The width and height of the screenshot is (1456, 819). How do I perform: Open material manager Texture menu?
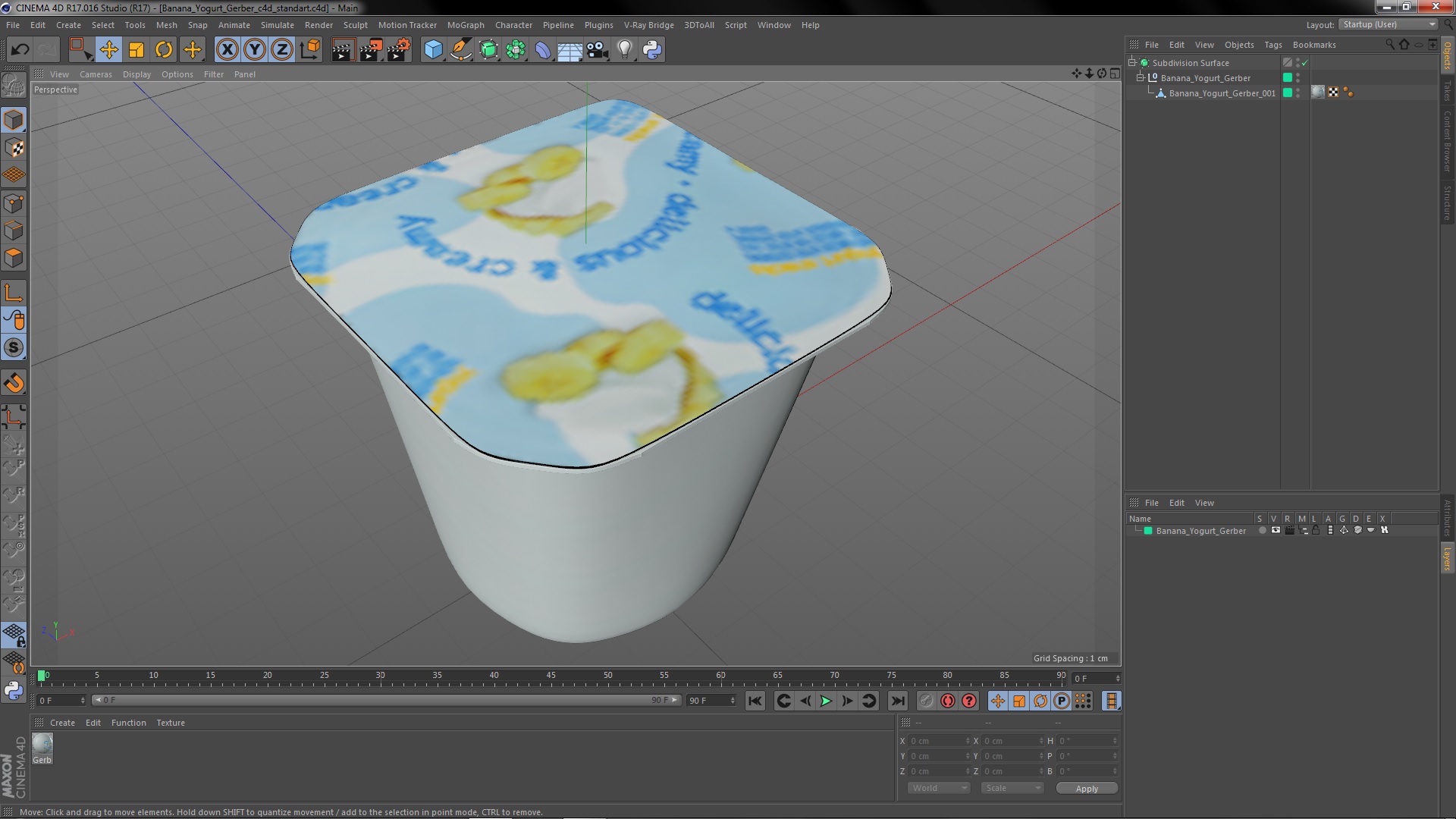coord(171,723)
